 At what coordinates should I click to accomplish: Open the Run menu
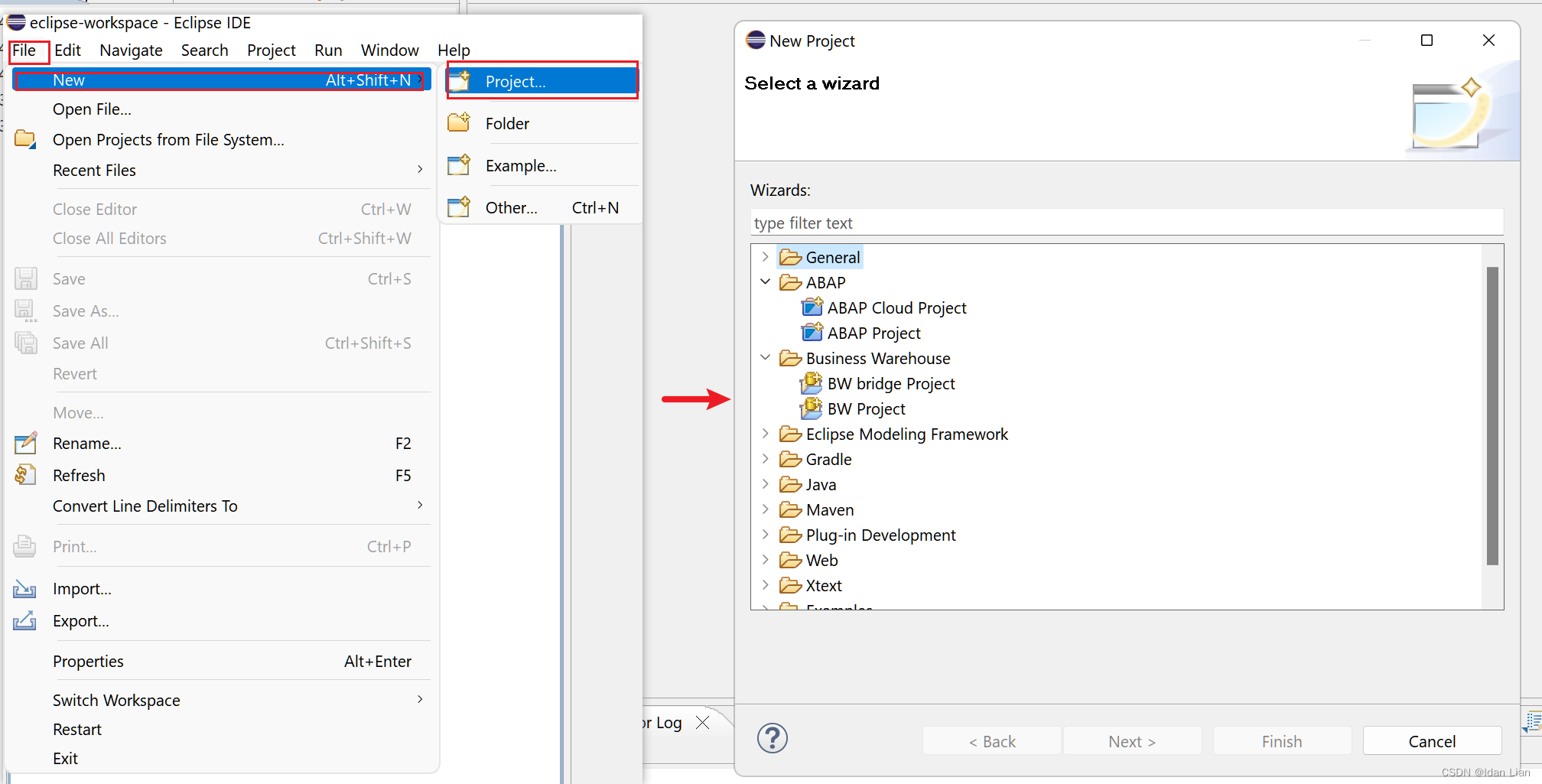pyautogui.click(x=328, y=50)
